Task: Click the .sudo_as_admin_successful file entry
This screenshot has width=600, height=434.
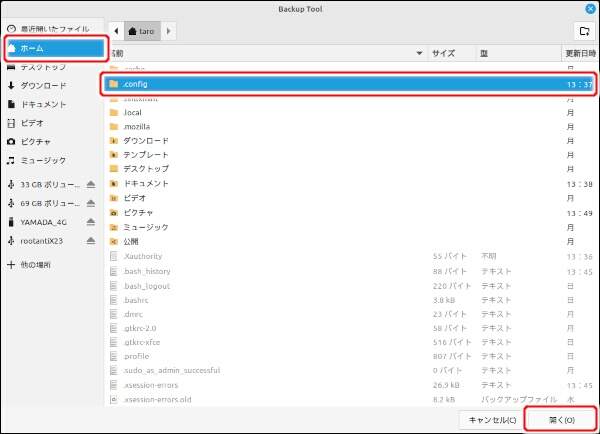Action: (x=349, y=370)
